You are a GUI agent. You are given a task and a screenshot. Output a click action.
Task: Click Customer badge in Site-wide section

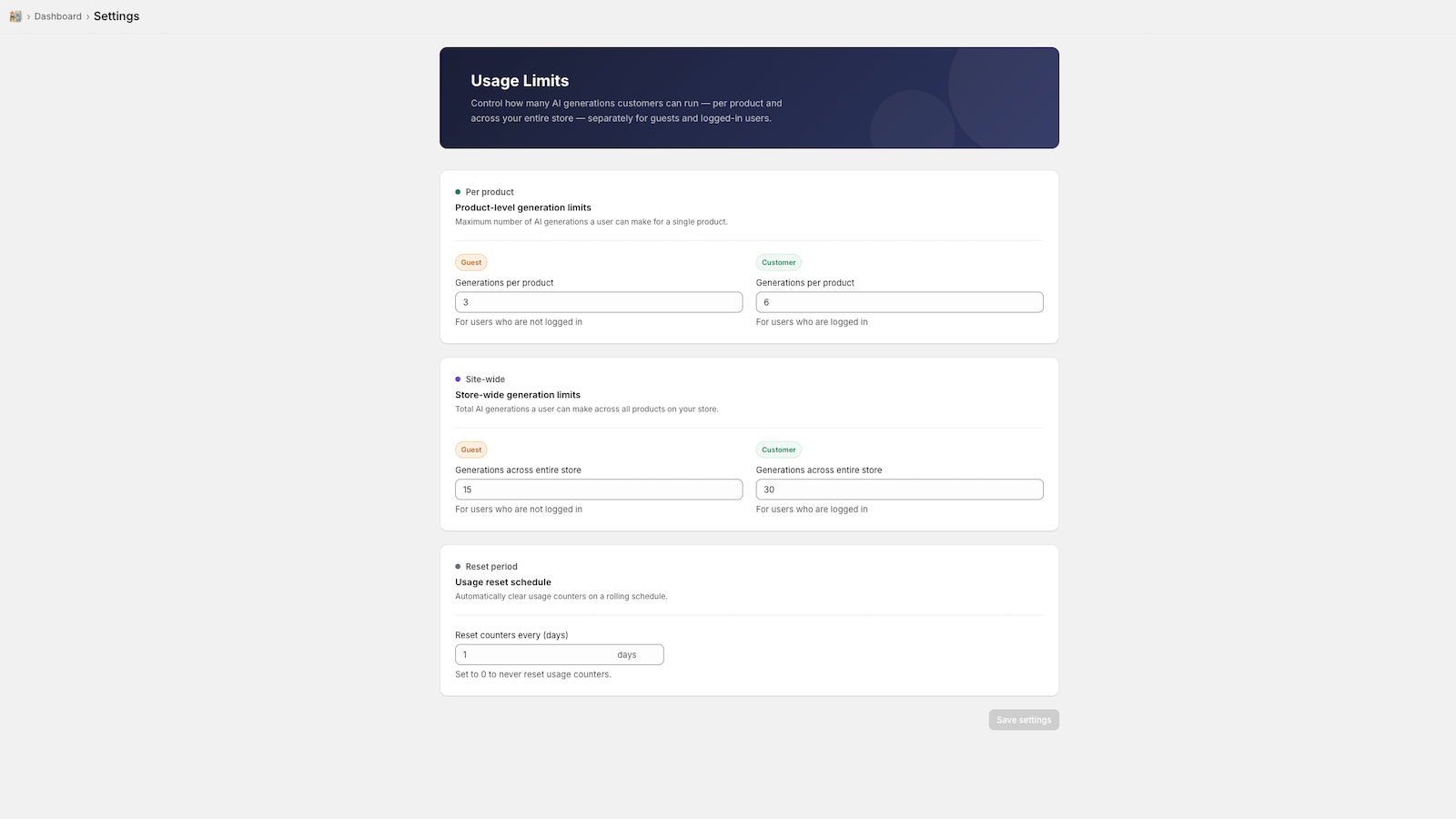[778, 450]
